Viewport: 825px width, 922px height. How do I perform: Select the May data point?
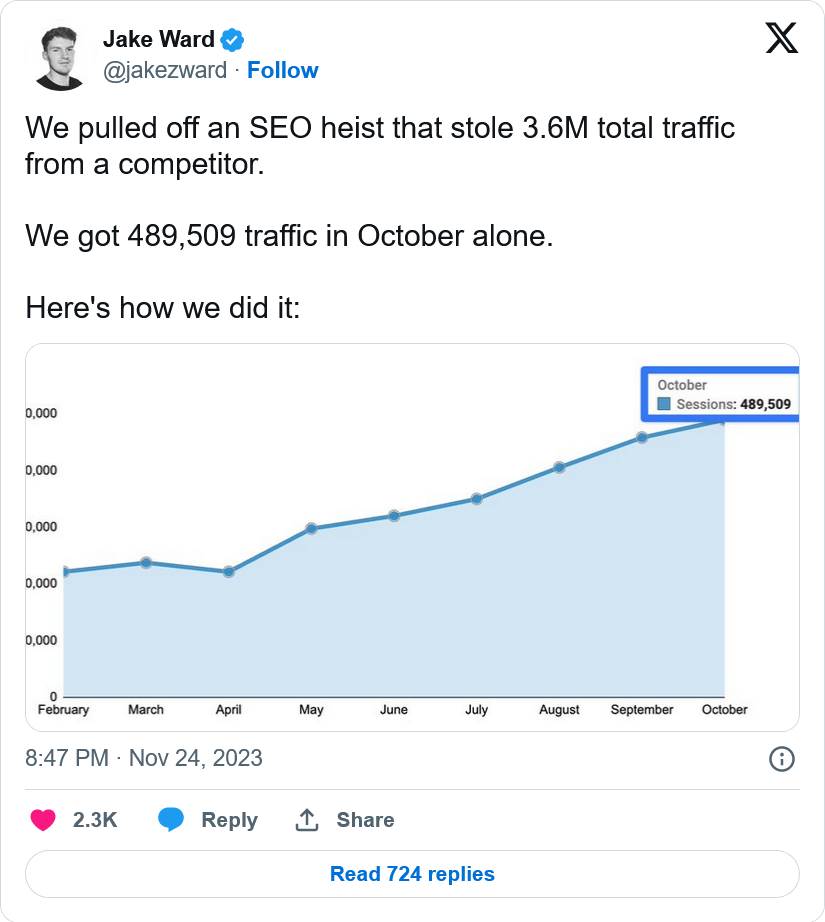[x=312, y=528]
